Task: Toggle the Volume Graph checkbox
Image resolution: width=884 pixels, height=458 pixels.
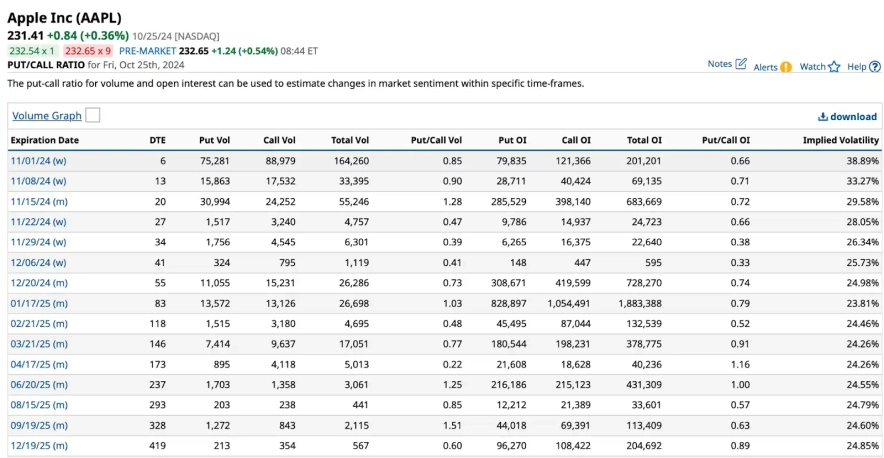Action: click(x=93, y=116)
